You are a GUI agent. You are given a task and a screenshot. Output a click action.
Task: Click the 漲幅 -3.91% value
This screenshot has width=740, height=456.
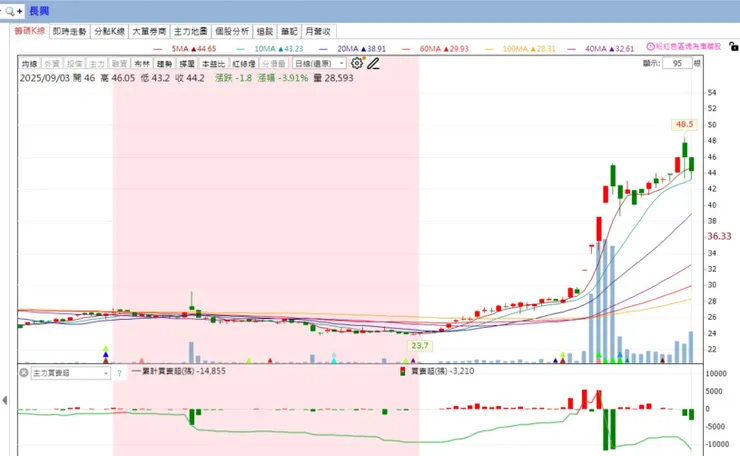point(283,78)
